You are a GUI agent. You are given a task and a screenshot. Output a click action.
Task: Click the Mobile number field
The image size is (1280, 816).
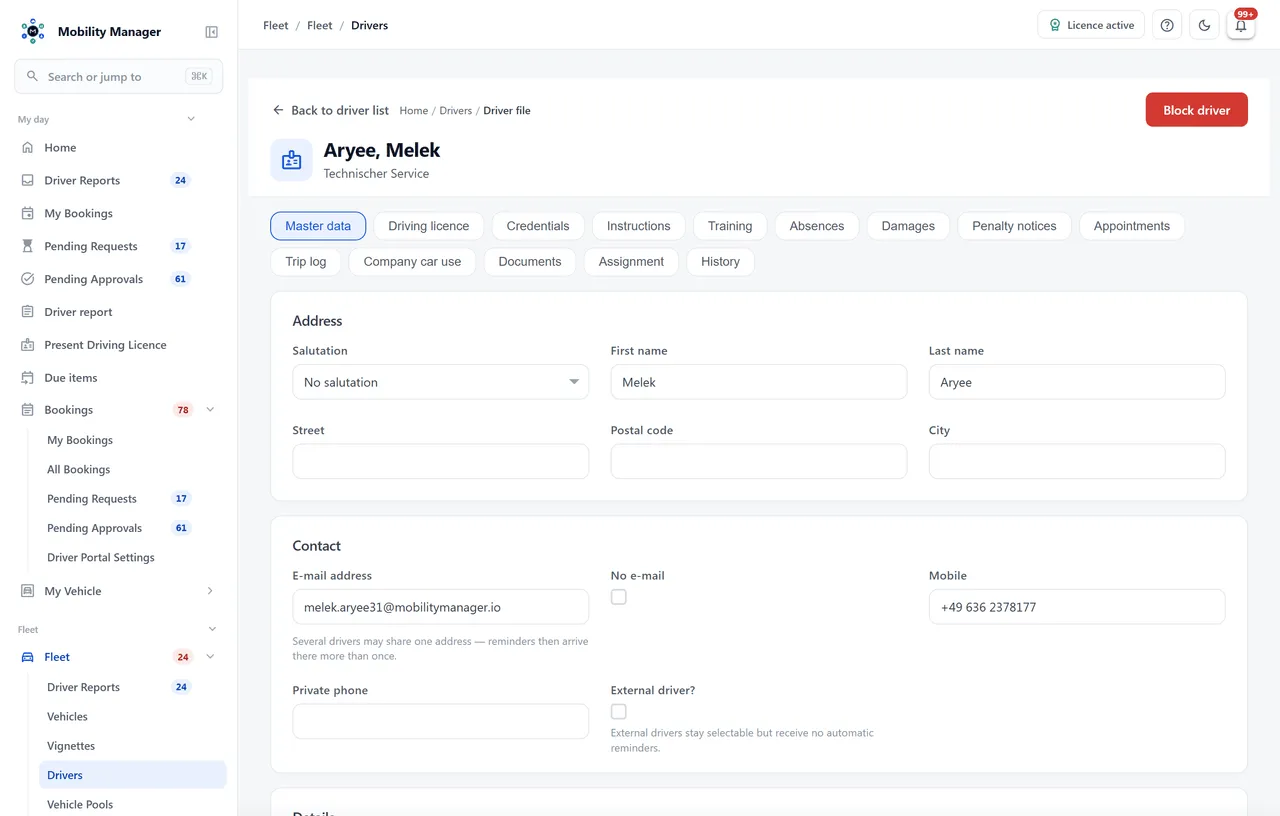click(x=1077, y=607)
